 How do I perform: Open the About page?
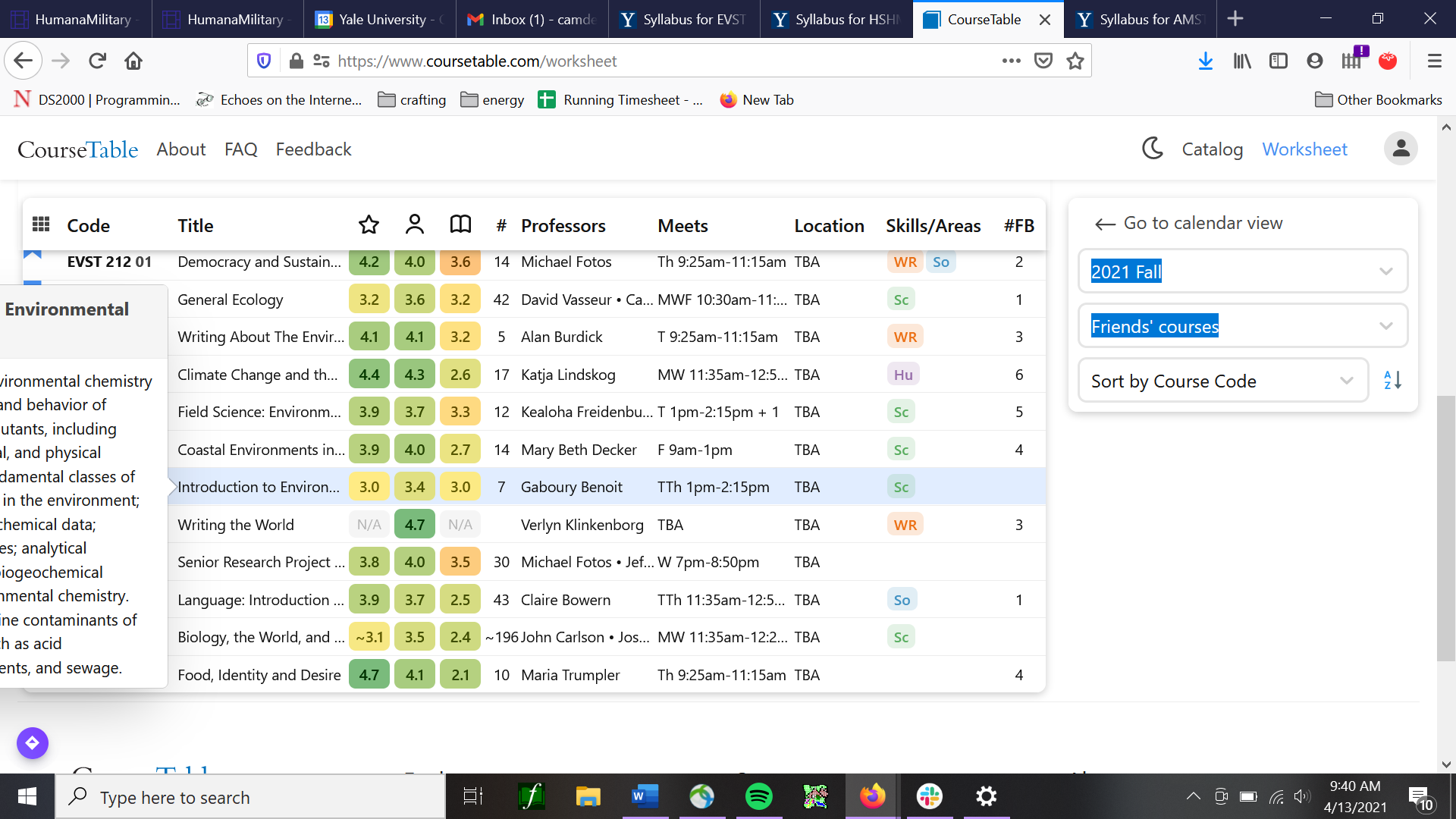point(180,149)
